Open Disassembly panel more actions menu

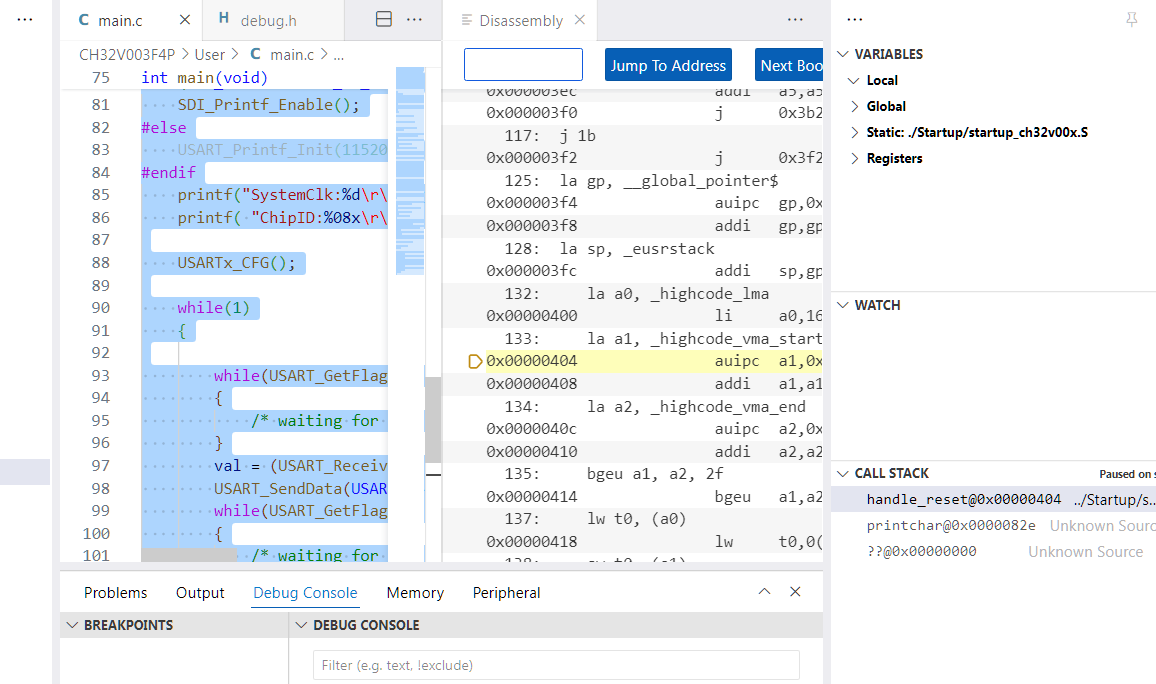pyautogui.click(x=795, y=20)
